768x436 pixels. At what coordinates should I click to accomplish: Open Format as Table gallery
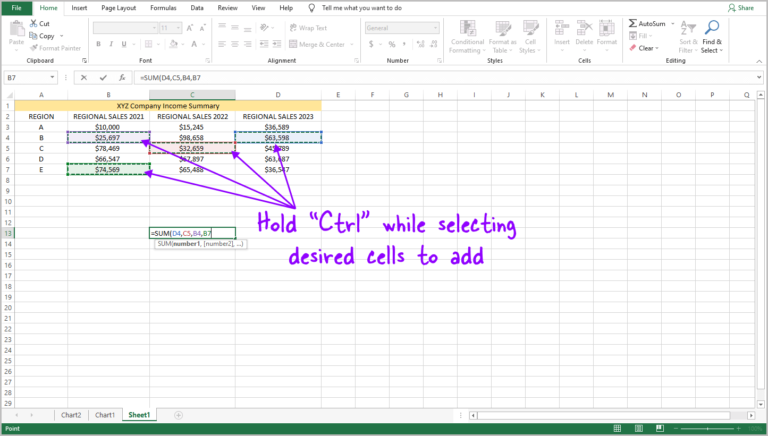click(x=503, y=37)
